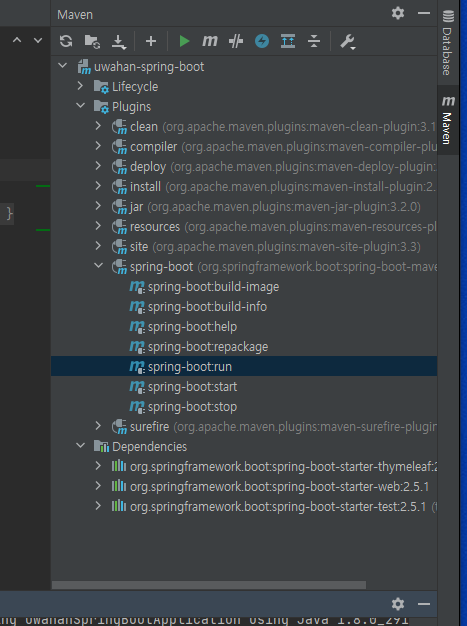Collapse the uwahan-spring-boot project node

[x=63, y=65]
